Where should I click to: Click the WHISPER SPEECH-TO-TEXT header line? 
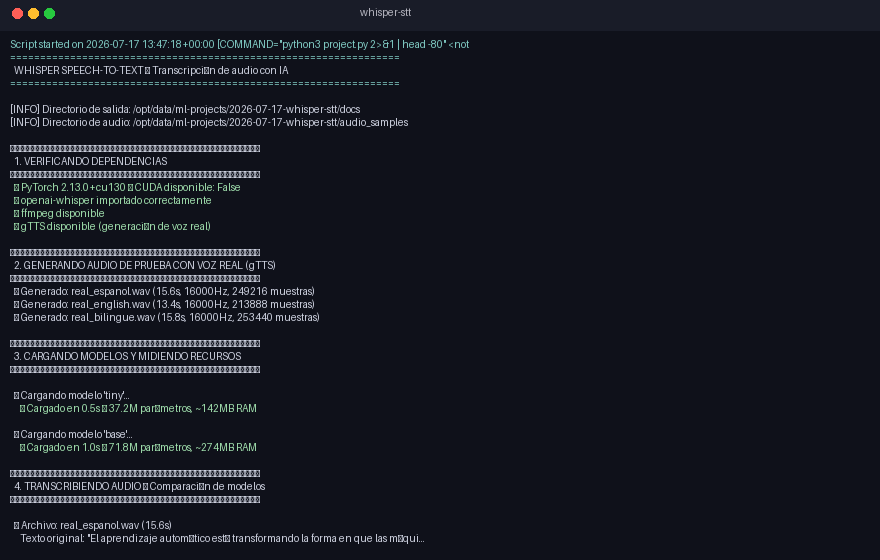(151, 70)
